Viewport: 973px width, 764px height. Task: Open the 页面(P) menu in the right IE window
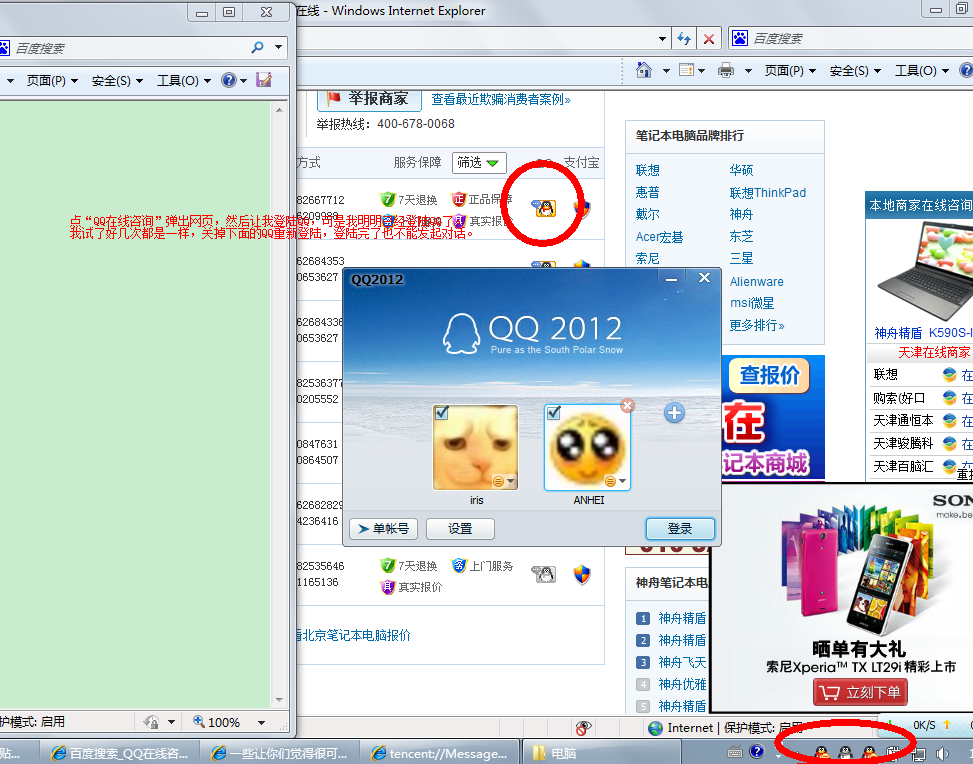pos(790,71)
